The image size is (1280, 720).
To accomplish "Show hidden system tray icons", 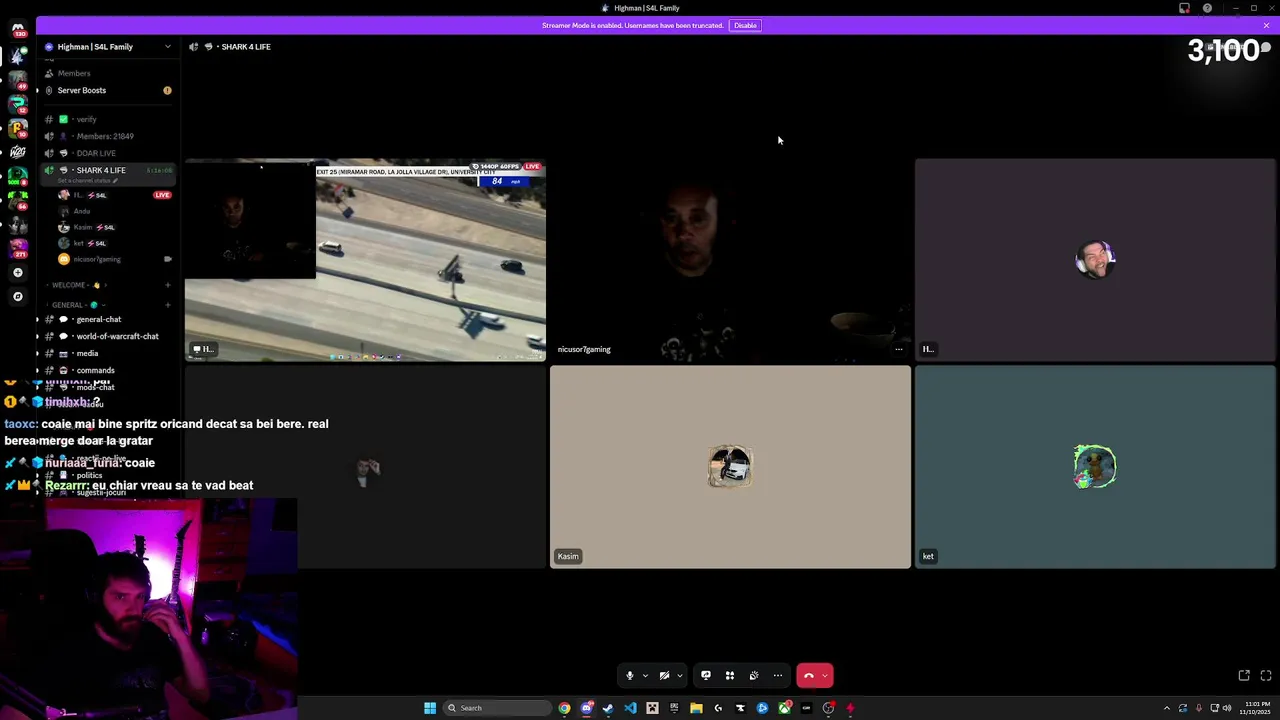I will pos(1166,708).
